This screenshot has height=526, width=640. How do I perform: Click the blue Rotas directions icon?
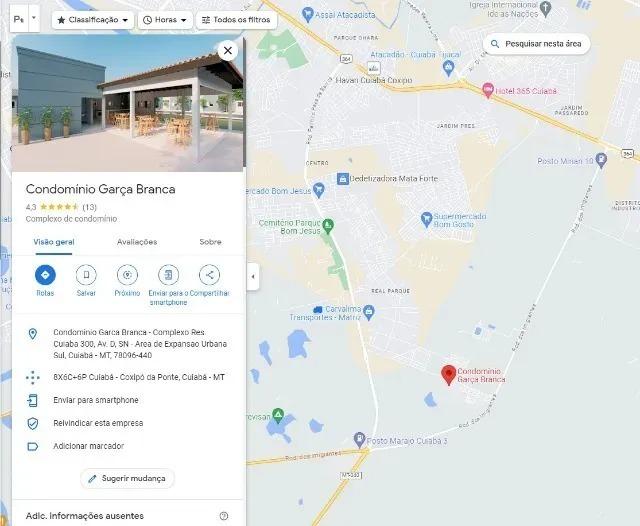click(45, 275)
